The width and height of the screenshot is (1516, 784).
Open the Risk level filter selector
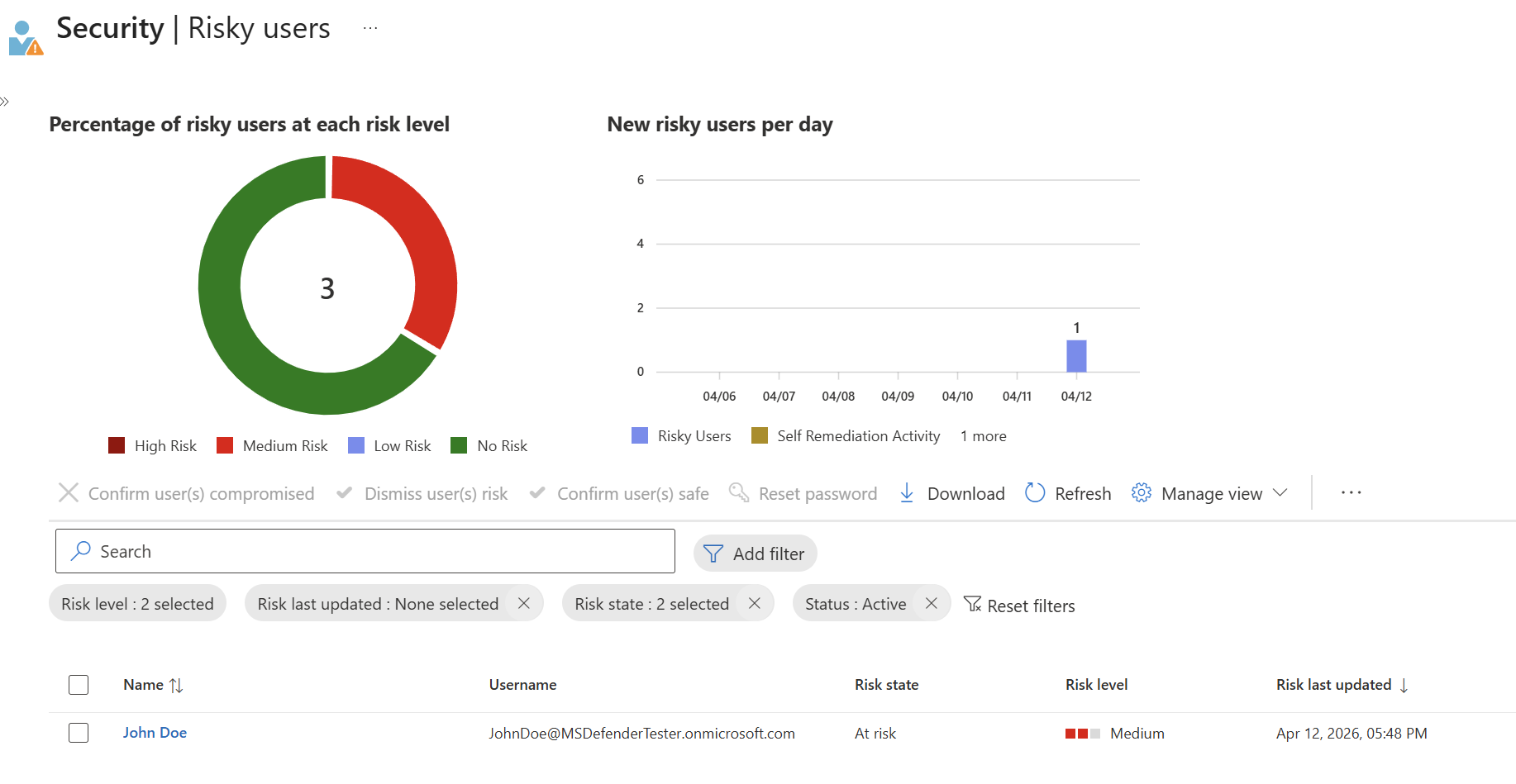coord(137,604)
